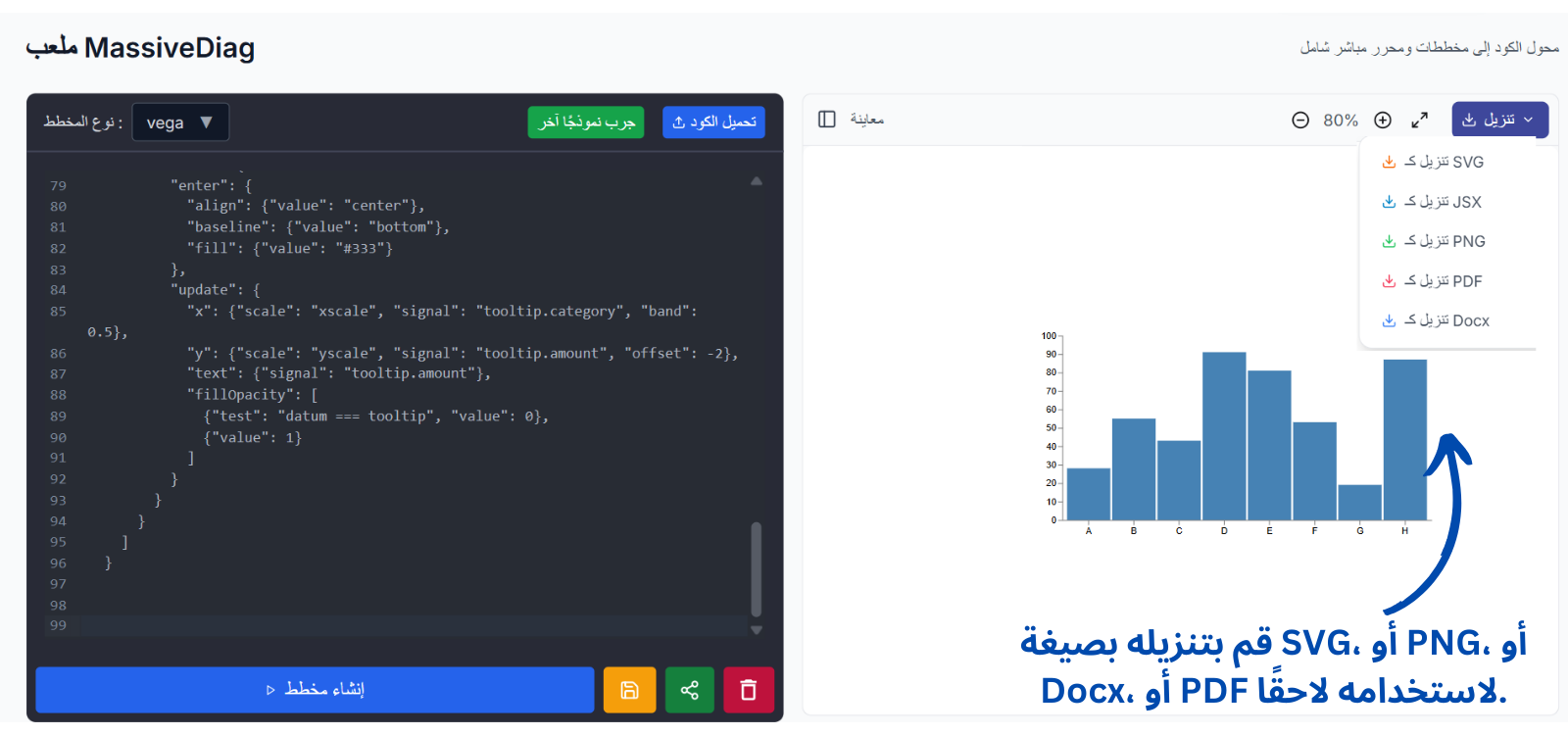
Task: Choose download as PNG menu item
Action: [1445, 241]
